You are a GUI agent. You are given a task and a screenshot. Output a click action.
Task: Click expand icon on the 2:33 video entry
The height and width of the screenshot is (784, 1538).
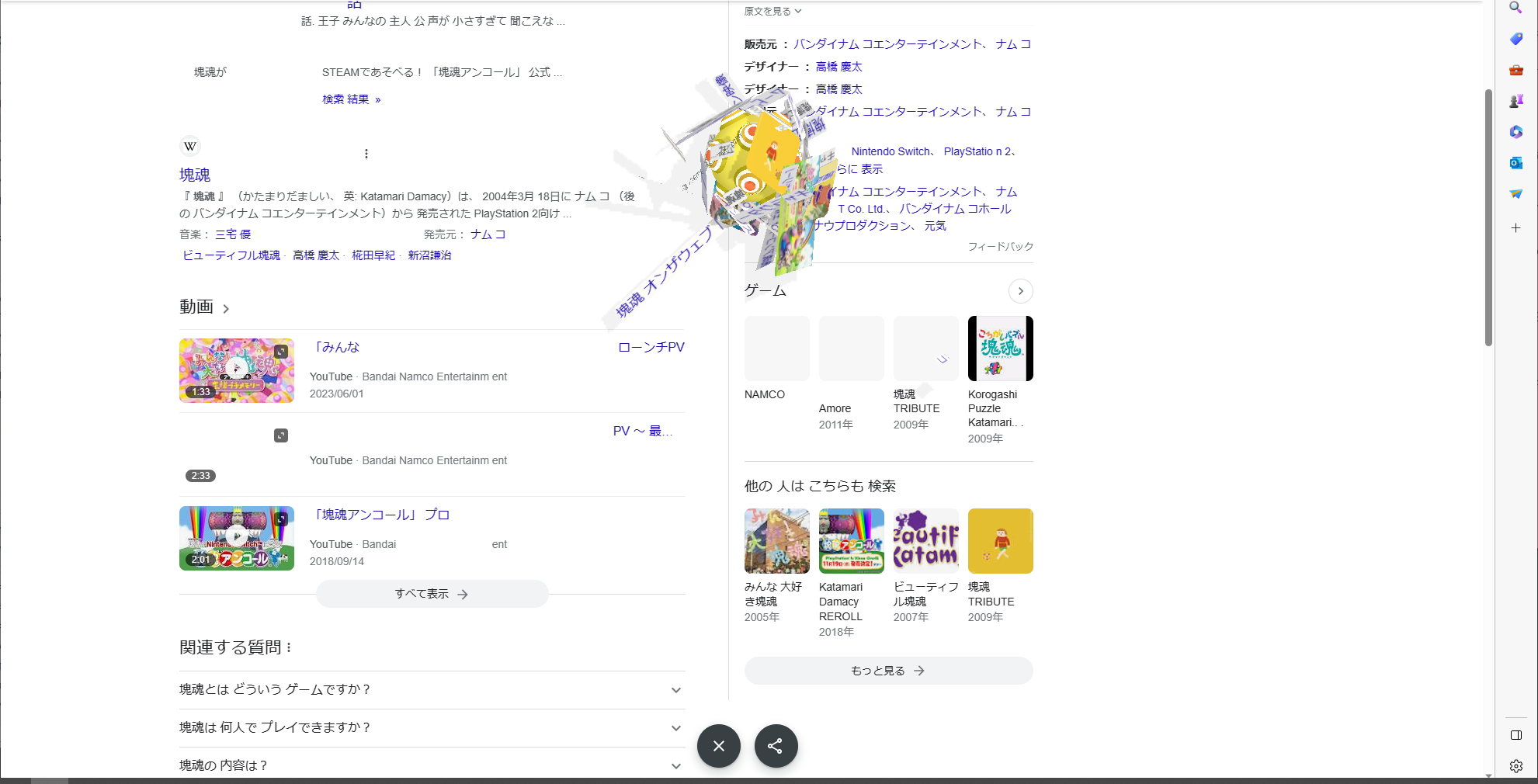tap(281, 435)
